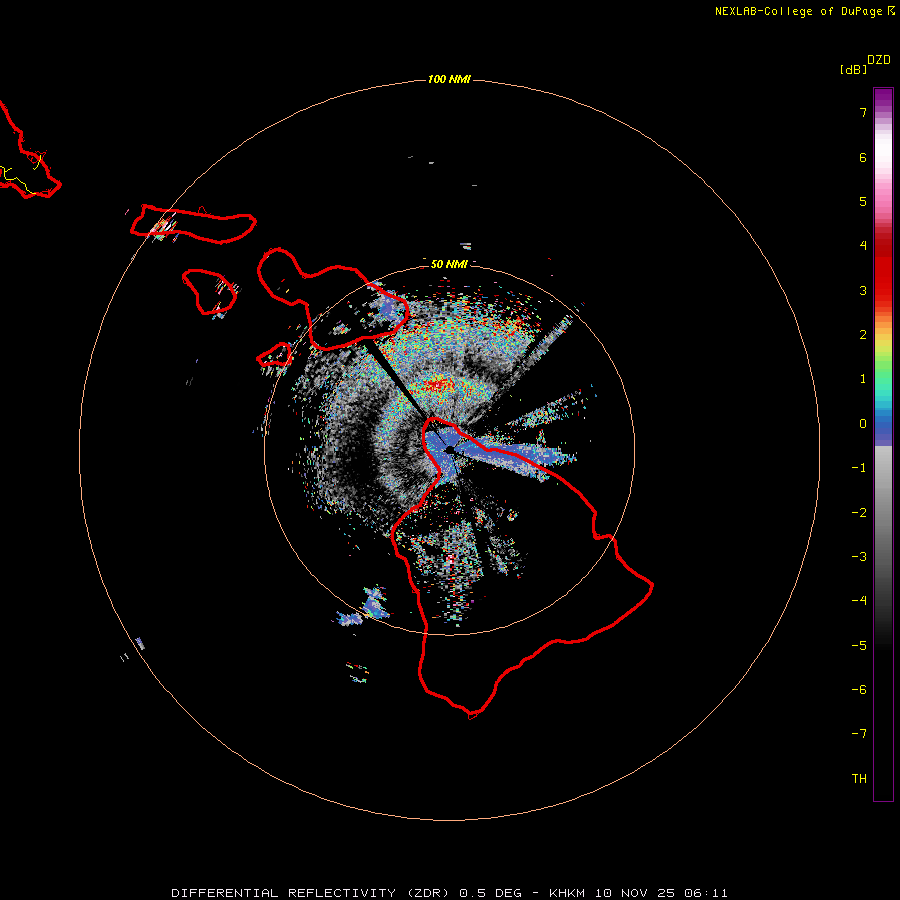Click the 2 value on color scale

(x=863, y=335)
